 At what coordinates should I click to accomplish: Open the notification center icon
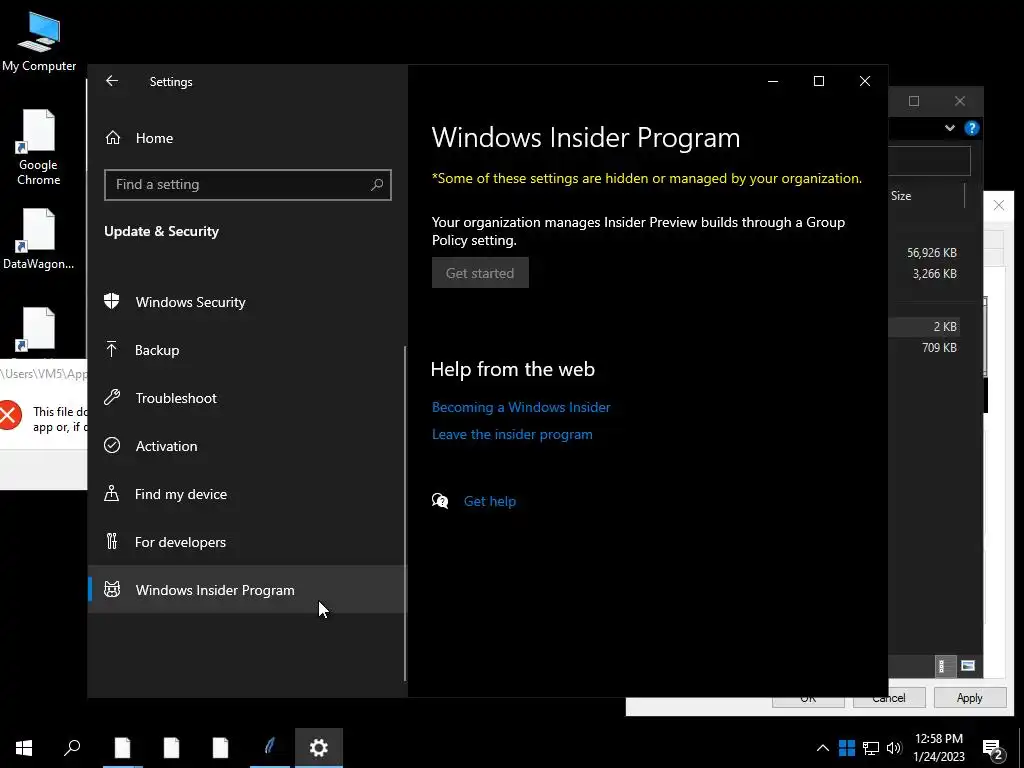pyautogui.click(x=992, y=749)
